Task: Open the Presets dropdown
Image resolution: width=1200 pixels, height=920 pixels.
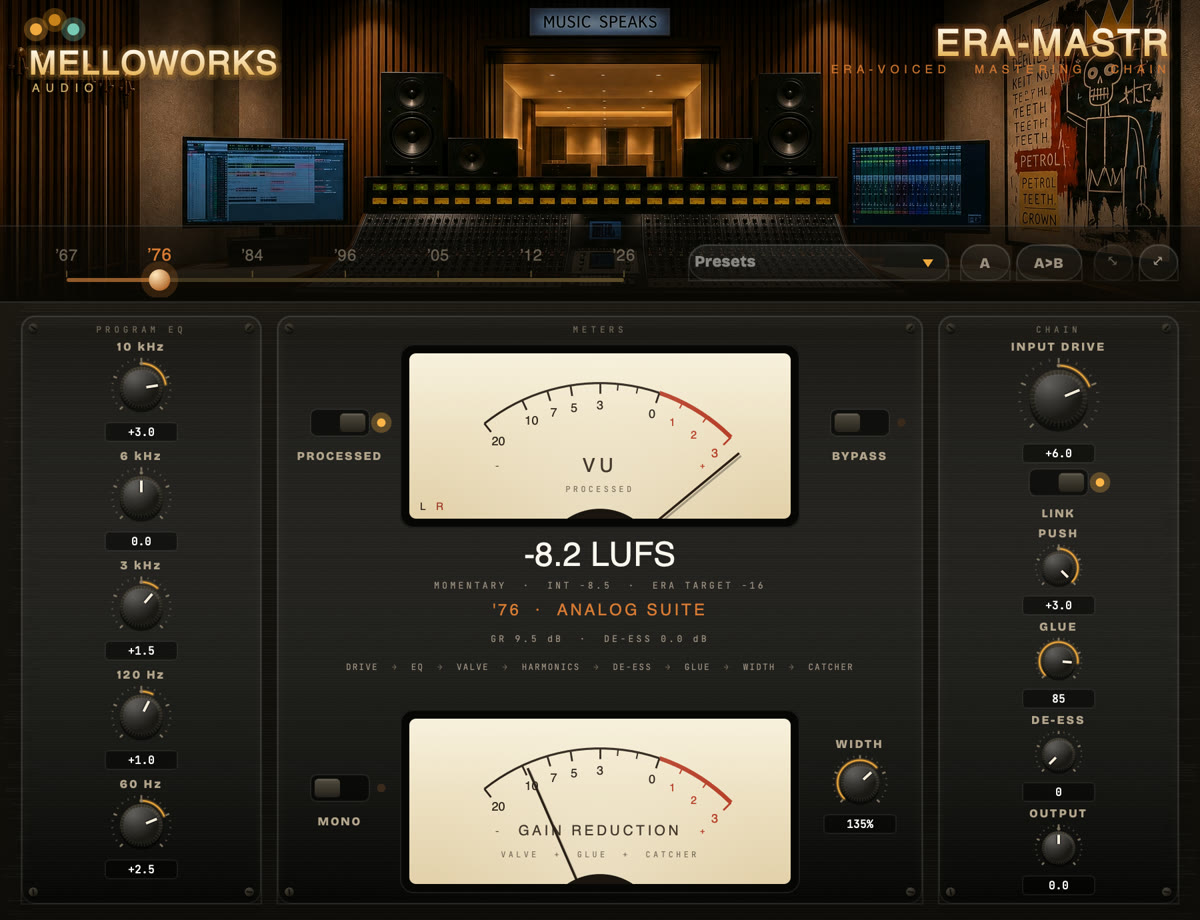Action: [x=818, y=262]
